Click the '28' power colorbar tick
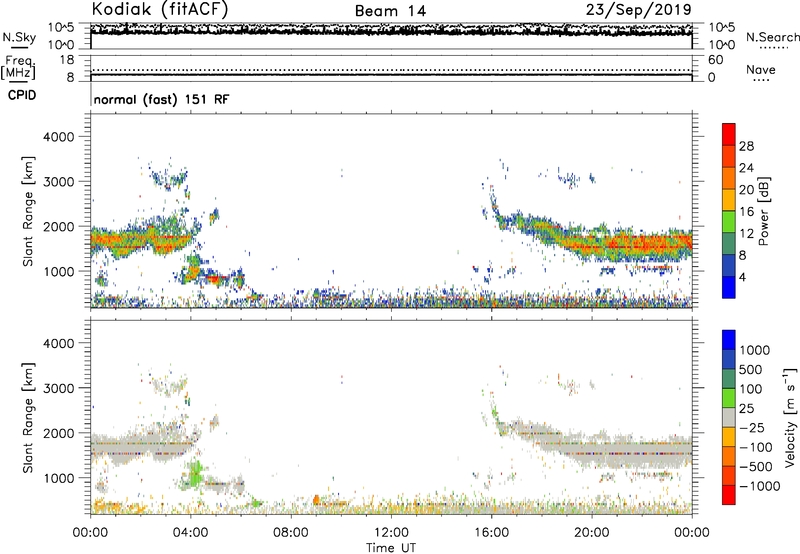Viewport: 800px width, 554px height. 746,146
